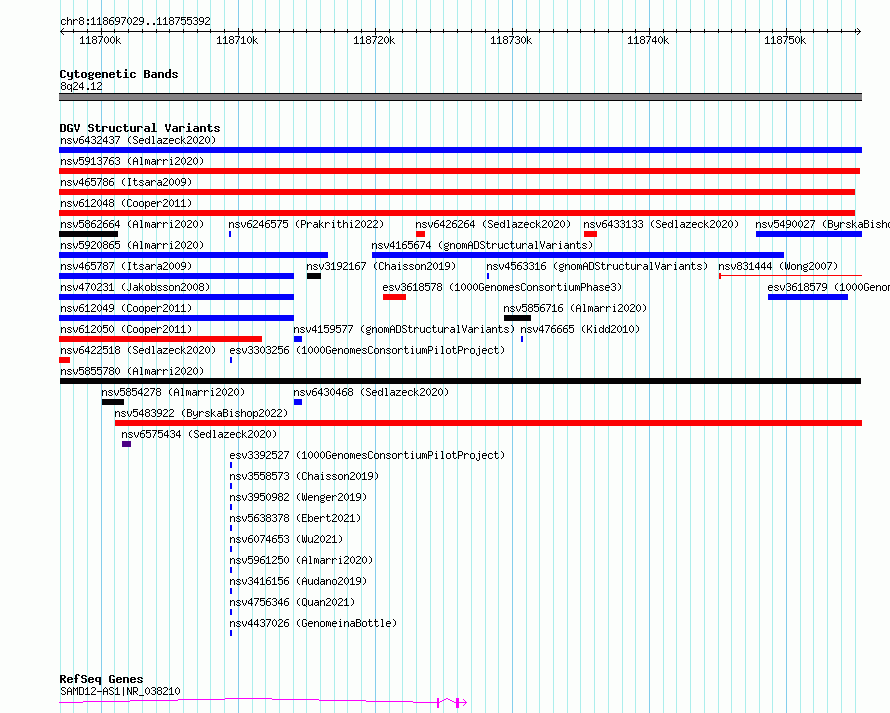Click the nsv470231 (Jakobsson2008) label

[x=135, y=287]
